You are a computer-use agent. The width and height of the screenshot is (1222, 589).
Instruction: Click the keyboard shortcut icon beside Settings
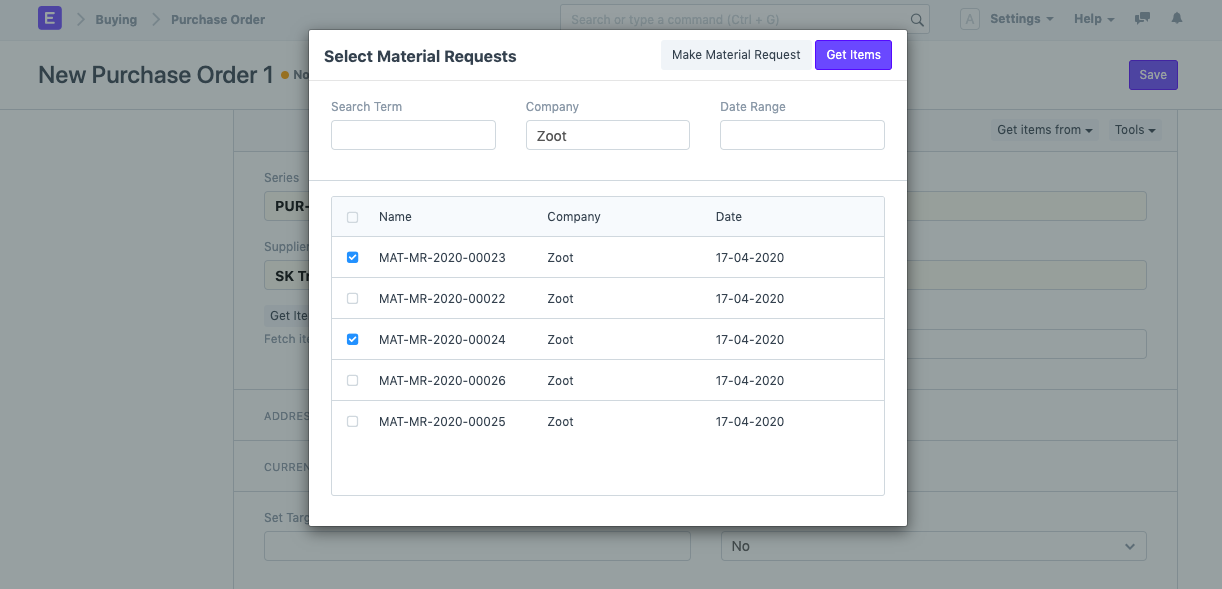point(969,18)
